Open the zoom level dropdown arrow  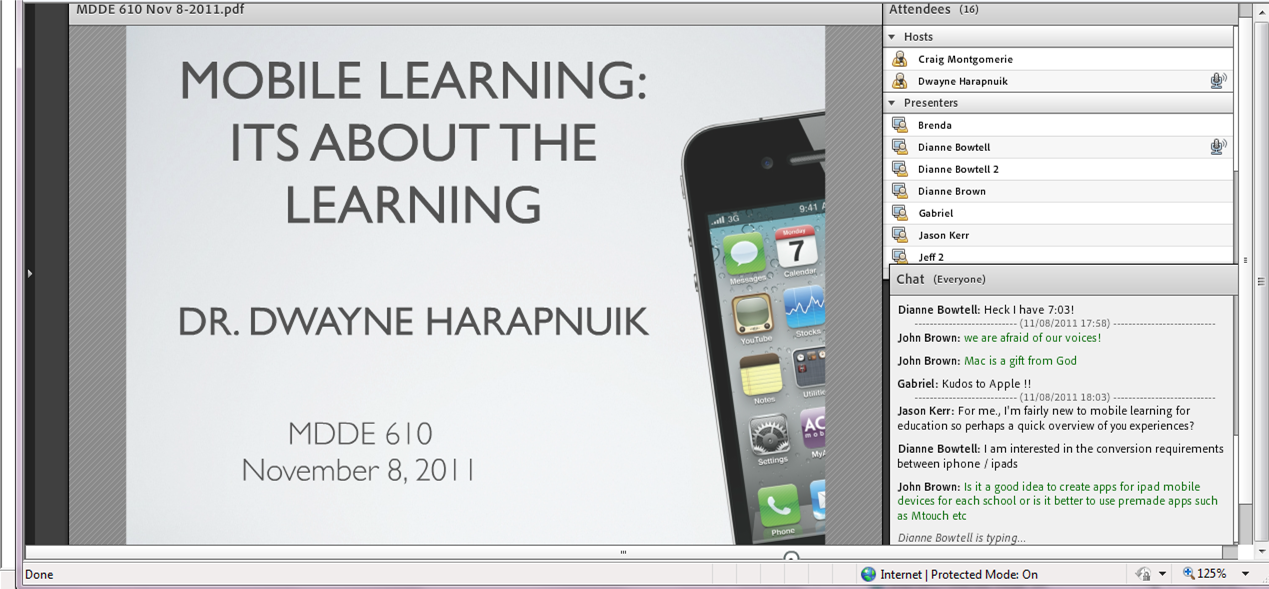[1246, 574]
